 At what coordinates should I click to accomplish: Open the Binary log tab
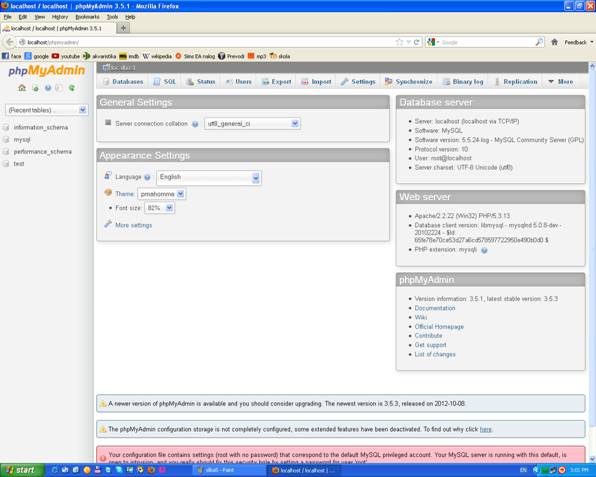[x=463, y=82]
